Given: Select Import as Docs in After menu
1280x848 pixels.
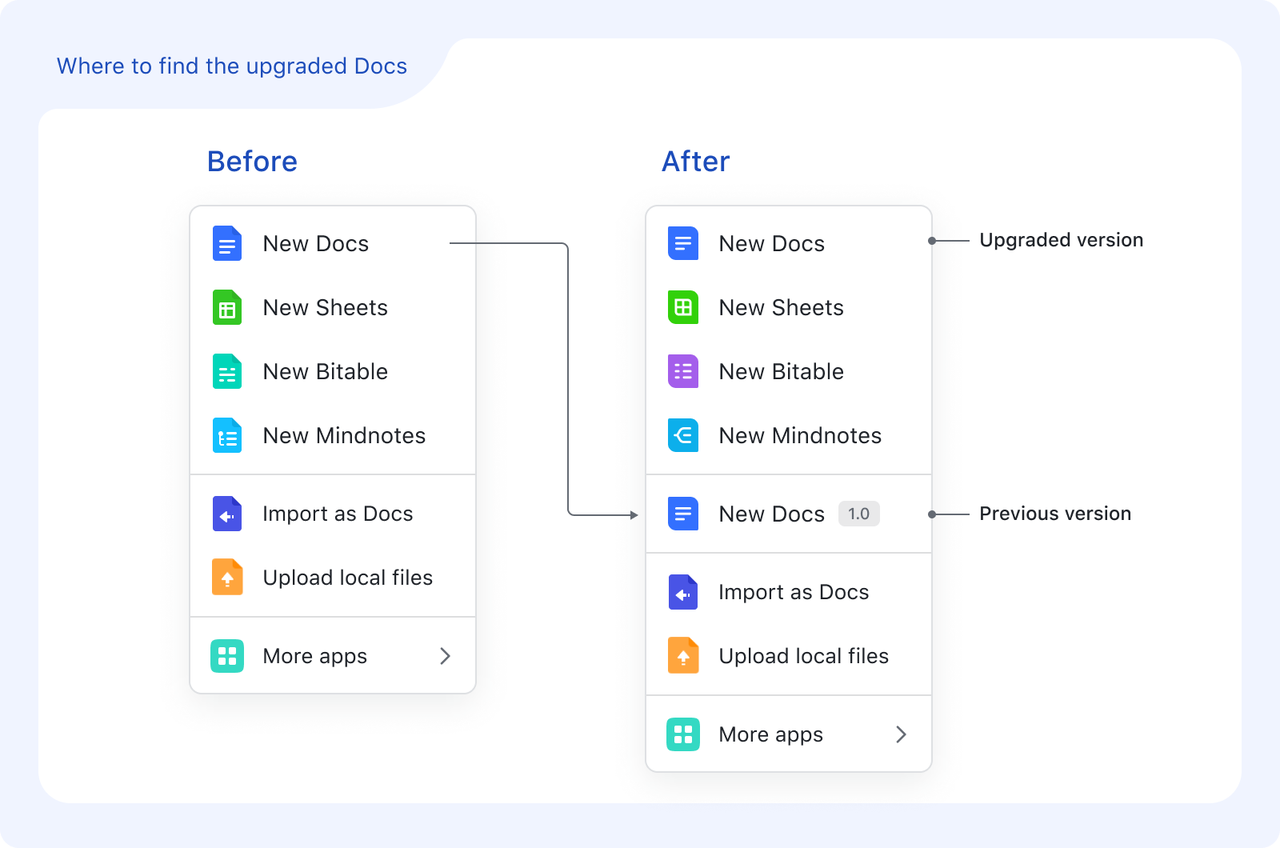Looking at the screenshot, I should pos(793,592).
